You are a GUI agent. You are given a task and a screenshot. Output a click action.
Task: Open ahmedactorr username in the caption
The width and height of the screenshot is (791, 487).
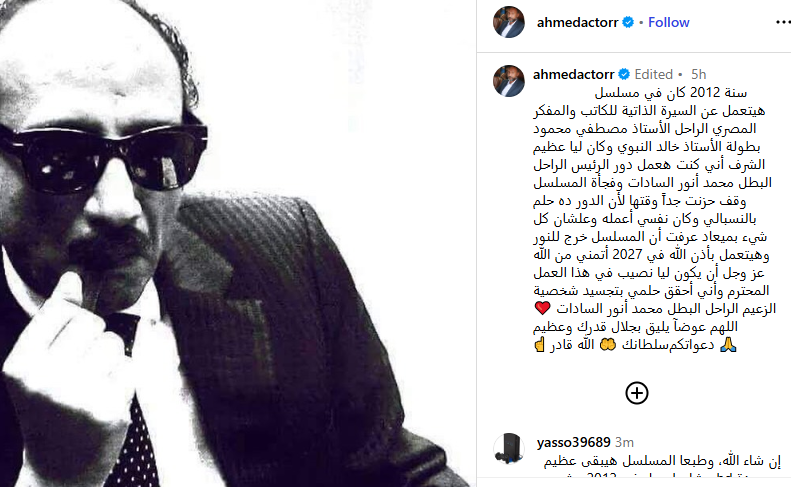coord(573,74)
